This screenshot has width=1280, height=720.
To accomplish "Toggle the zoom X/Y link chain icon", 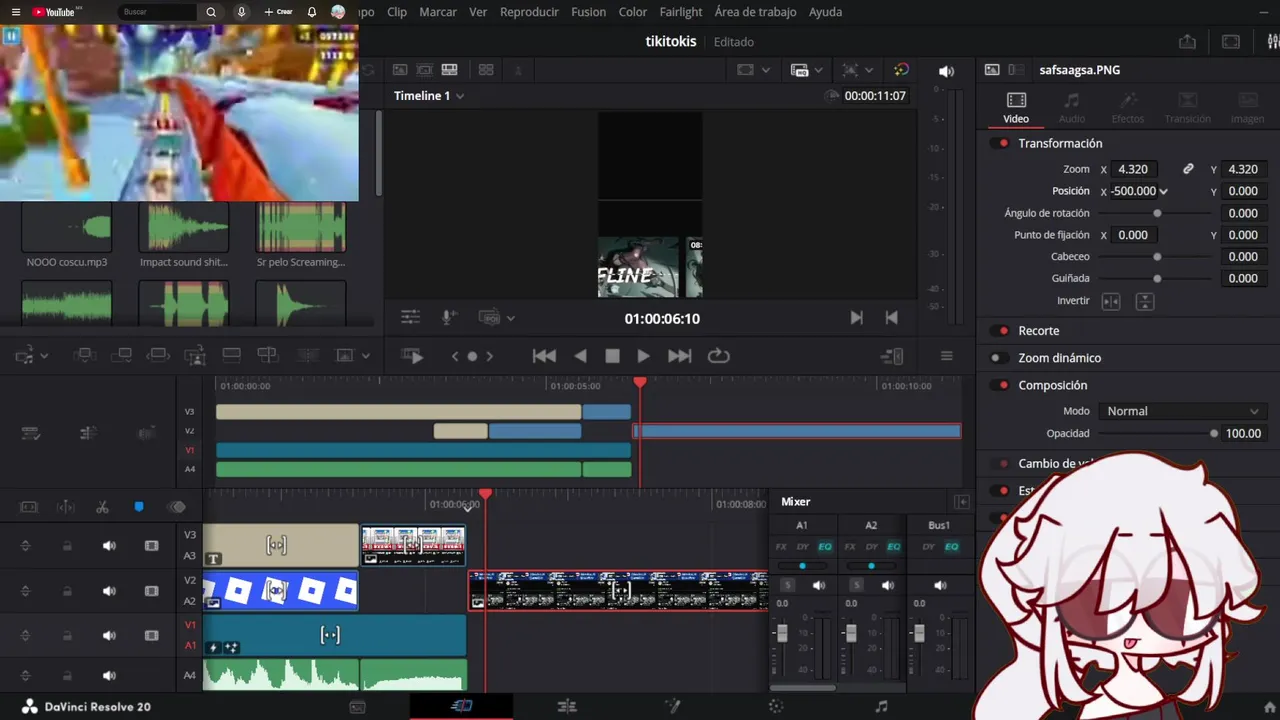I will pyautogui.click(x=1188, y=169).
